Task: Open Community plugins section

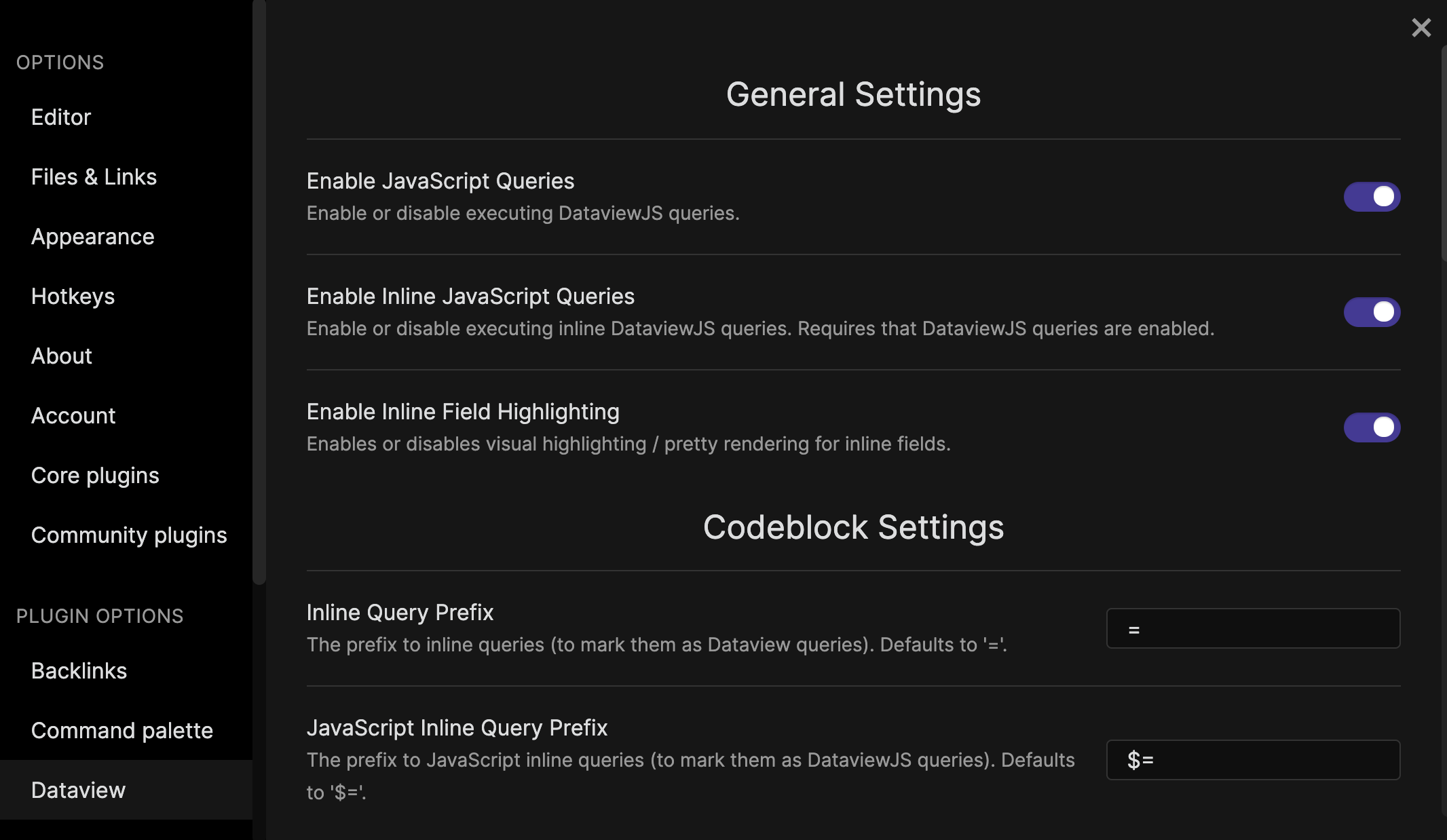Action: click(129, 535)
